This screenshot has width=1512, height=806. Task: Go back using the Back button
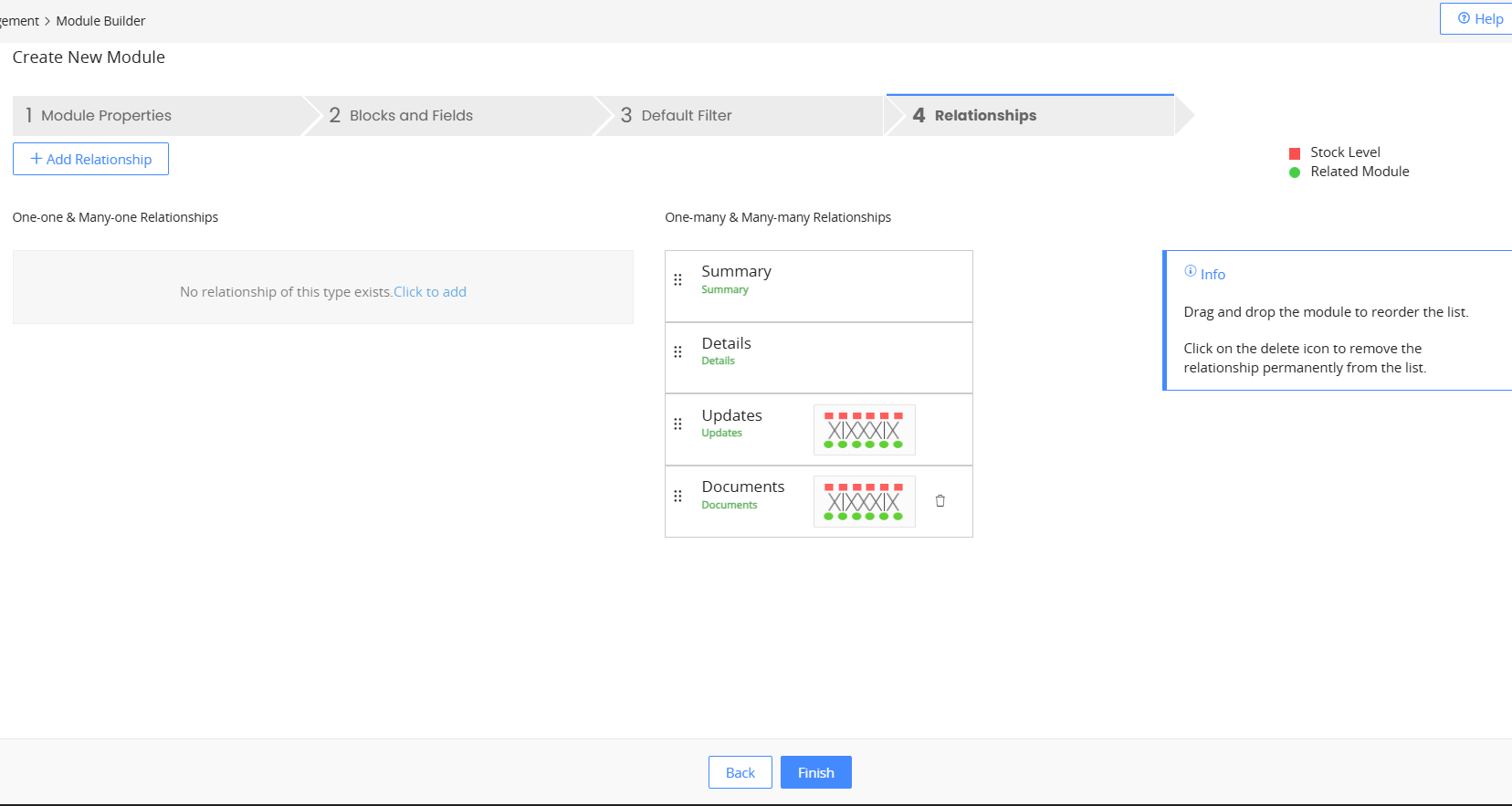click(740, 772)
